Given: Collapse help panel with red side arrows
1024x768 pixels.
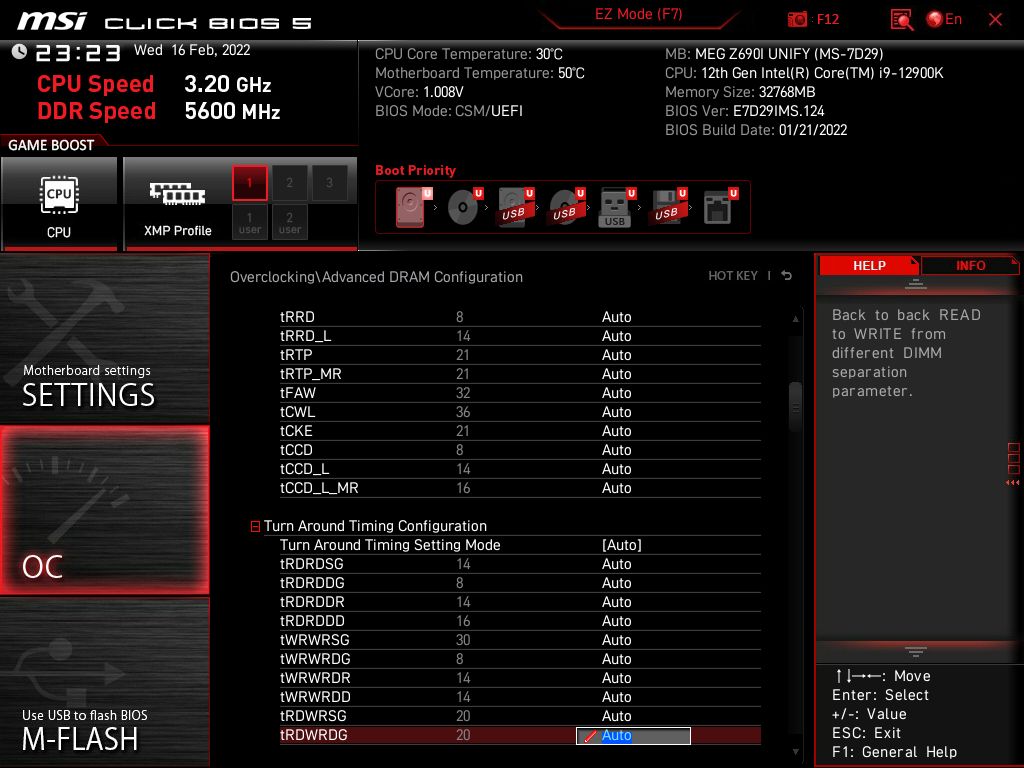Looking at the screenshot, I should click(x=1013, y=483).
